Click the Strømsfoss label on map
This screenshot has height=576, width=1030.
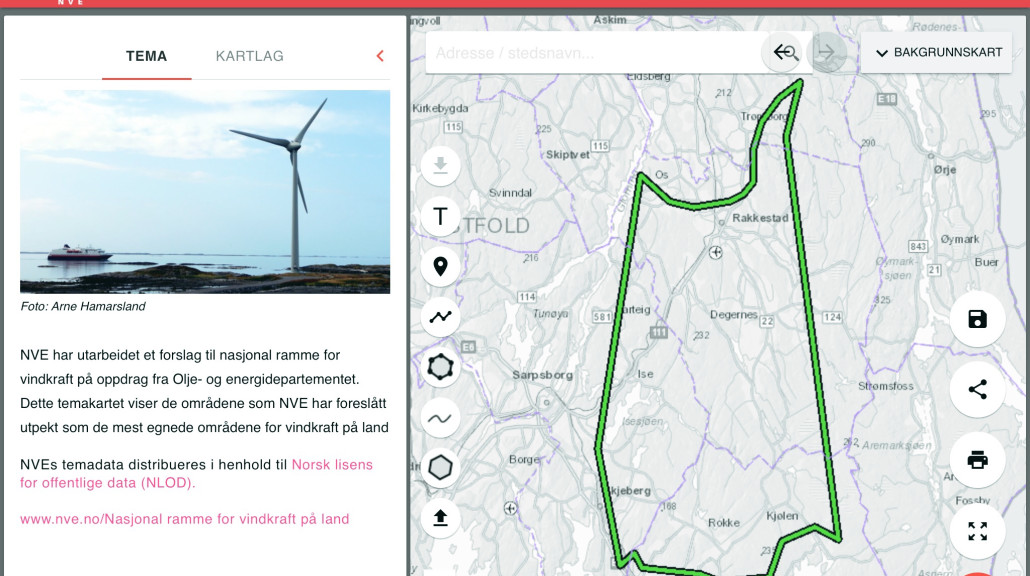click(x=885, y=386)
